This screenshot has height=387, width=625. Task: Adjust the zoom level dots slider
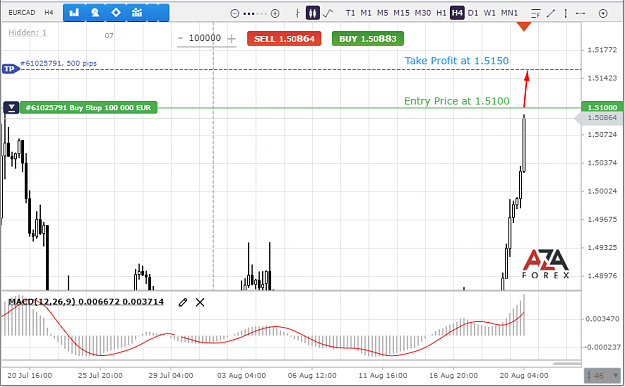tap(255, 14)
